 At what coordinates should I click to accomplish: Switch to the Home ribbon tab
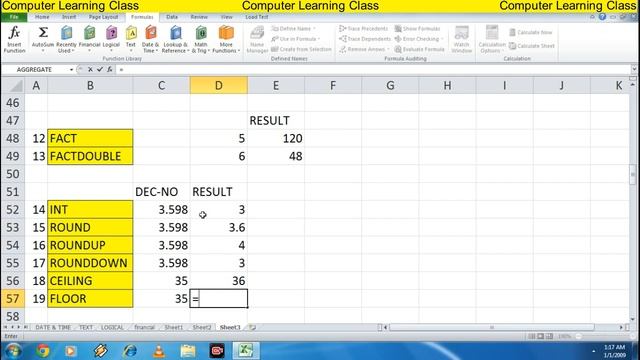(42, 17)
